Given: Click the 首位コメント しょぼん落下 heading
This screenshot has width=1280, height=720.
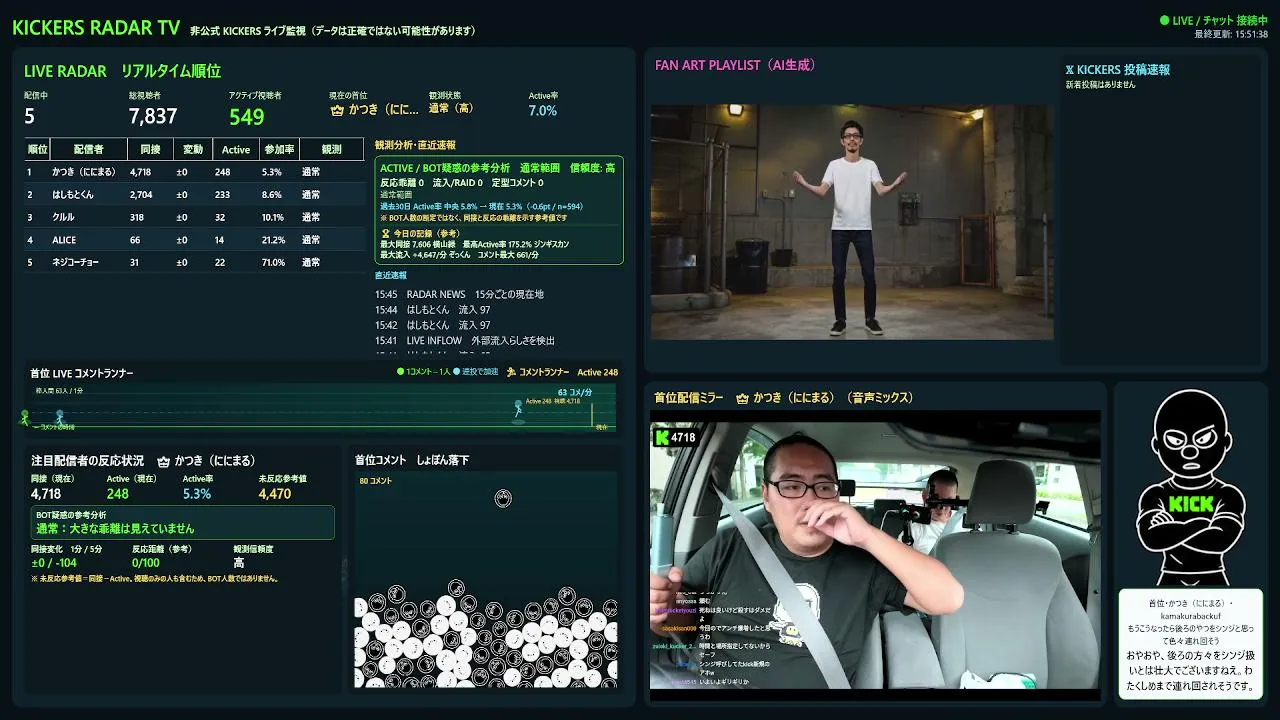Looking at the screenshot, I should (412, 460).
